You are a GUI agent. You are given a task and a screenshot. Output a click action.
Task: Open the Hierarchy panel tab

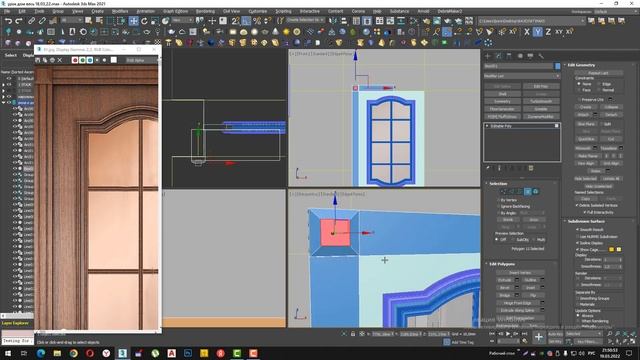click(509, 56)
